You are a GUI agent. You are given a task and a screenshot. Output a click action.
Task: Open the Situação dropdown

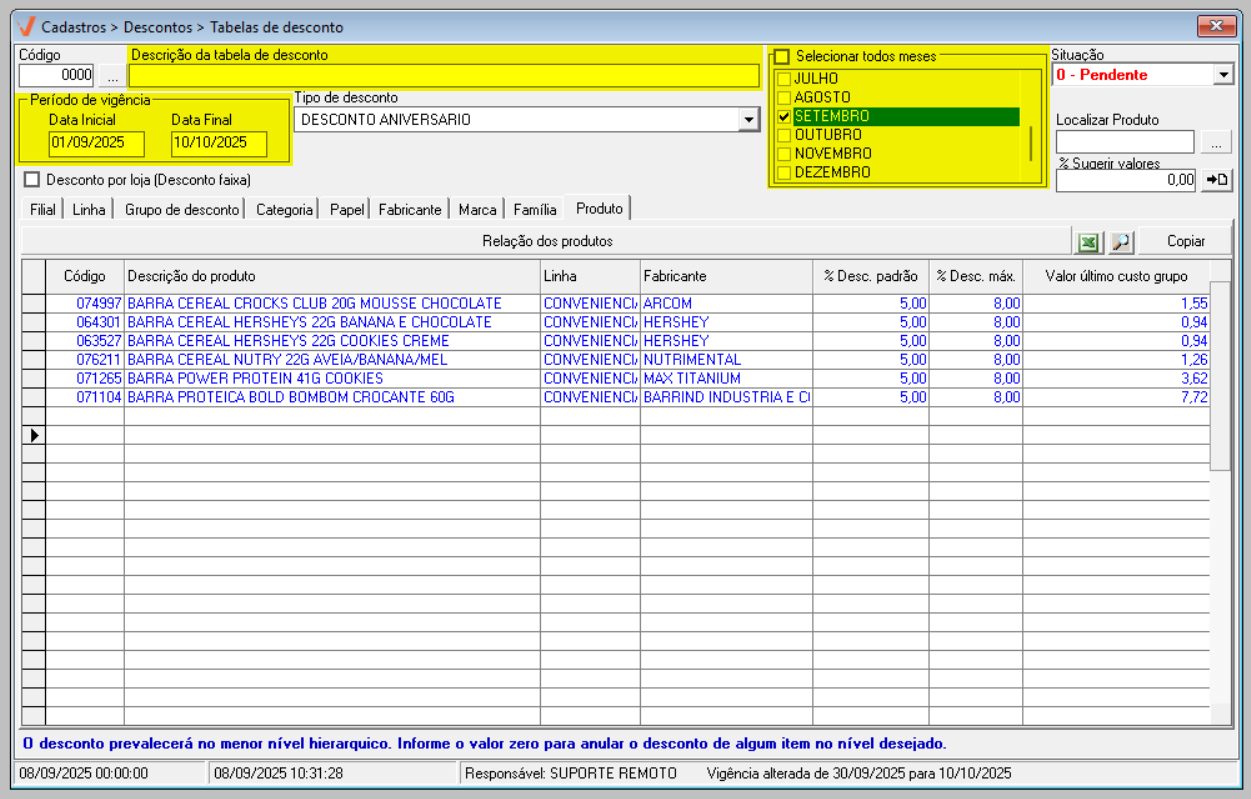[x=1224, y=75]
